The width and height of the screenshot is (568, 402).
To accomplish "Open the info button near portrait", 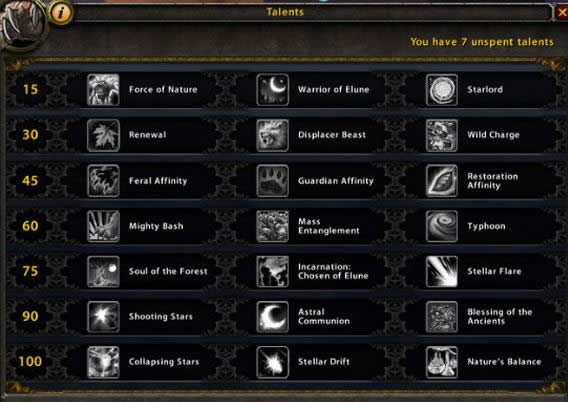I will click(x=60, y=13).
